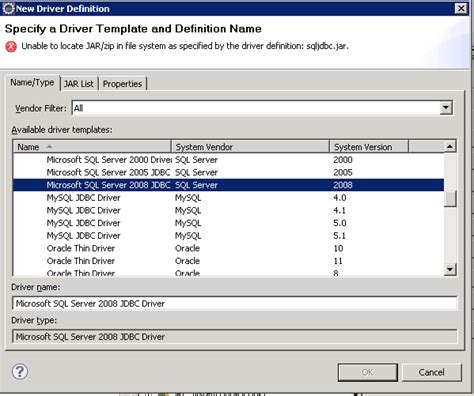The height and width of the screenshot is (396, 474).
Task: Click the template list scrollbar thumb
Action: [x=450, y=199]
